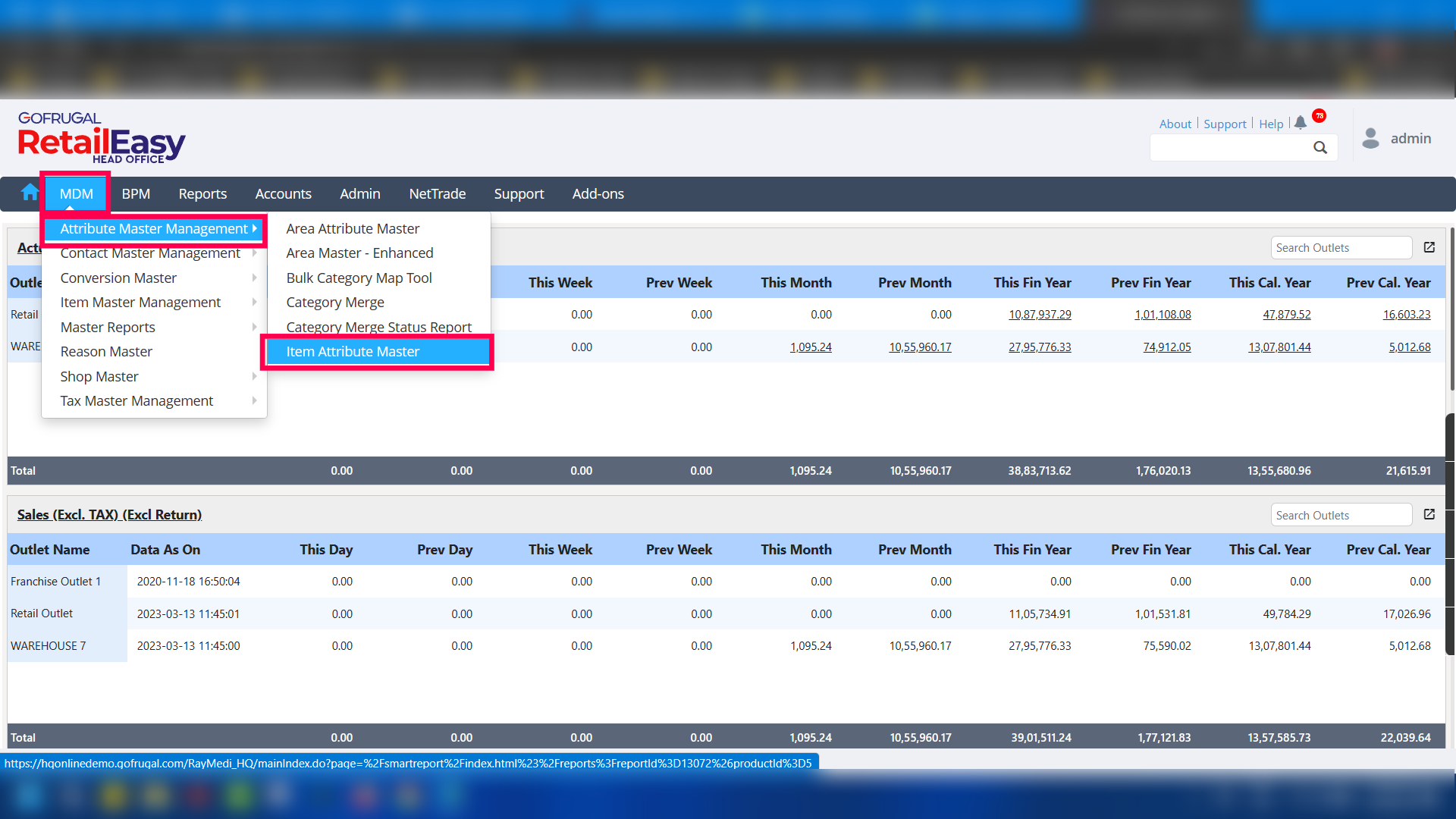Open top dashboard panel in new window
Image resolution: width=1456 pixels, height=819 pixels.
click(1429, 247)
